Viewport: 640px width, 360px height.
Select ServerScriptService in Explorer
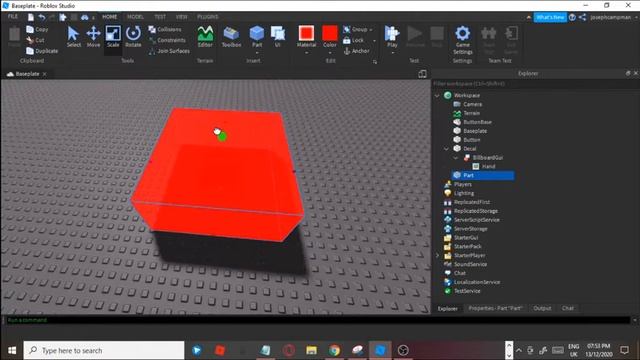pyautogui.click(x=472, y=220)
